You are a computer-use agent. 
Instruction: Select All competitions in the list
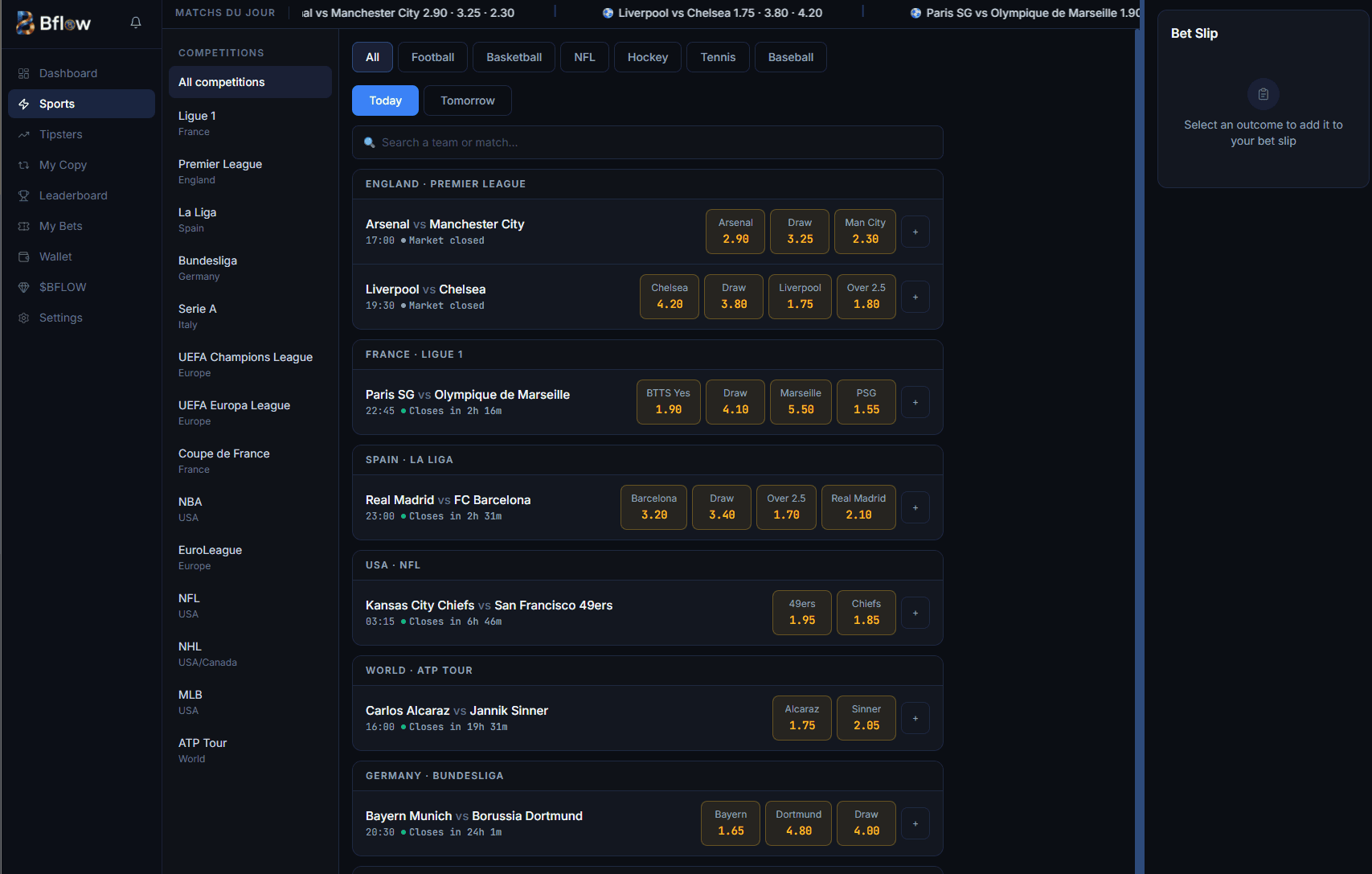coord(250,82)
